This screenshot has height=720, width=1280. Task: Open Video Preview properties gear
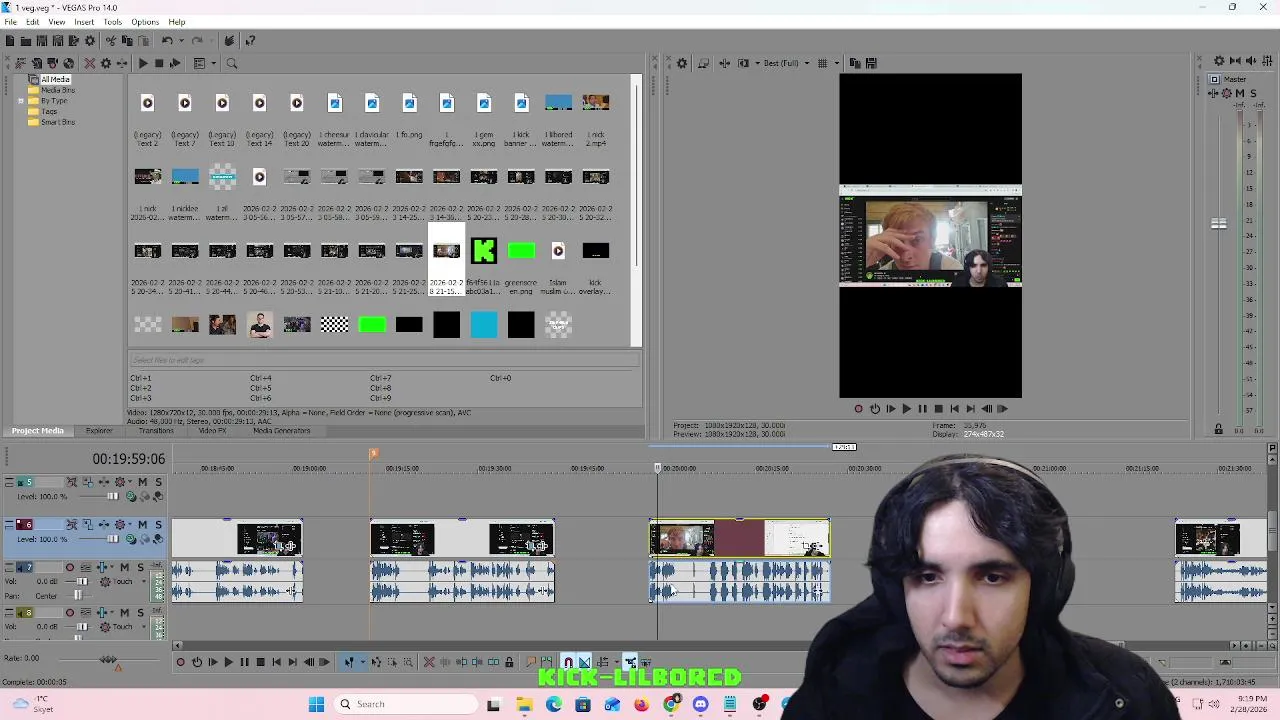pos(682,63)
